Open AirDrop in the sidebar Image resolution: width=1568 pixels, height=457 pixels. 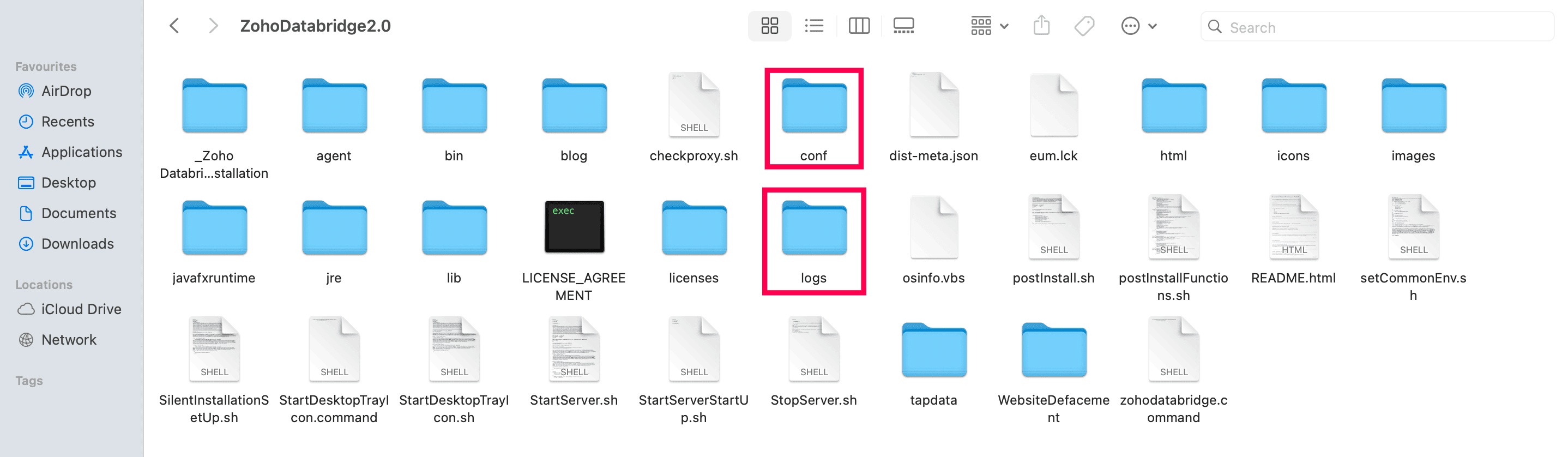point(56,91)
